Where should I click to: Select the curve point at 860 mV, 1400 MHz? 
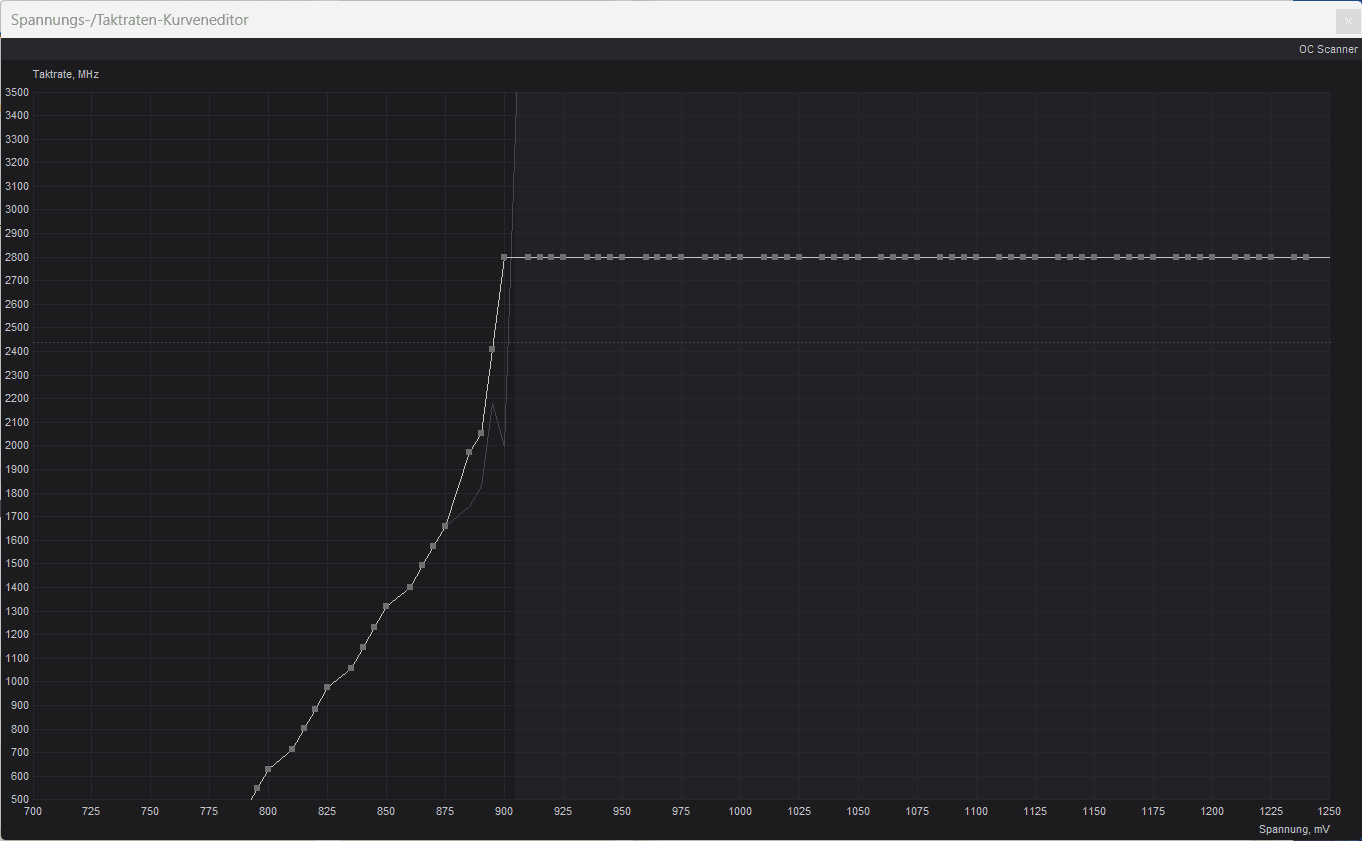[x=410, y=587]
